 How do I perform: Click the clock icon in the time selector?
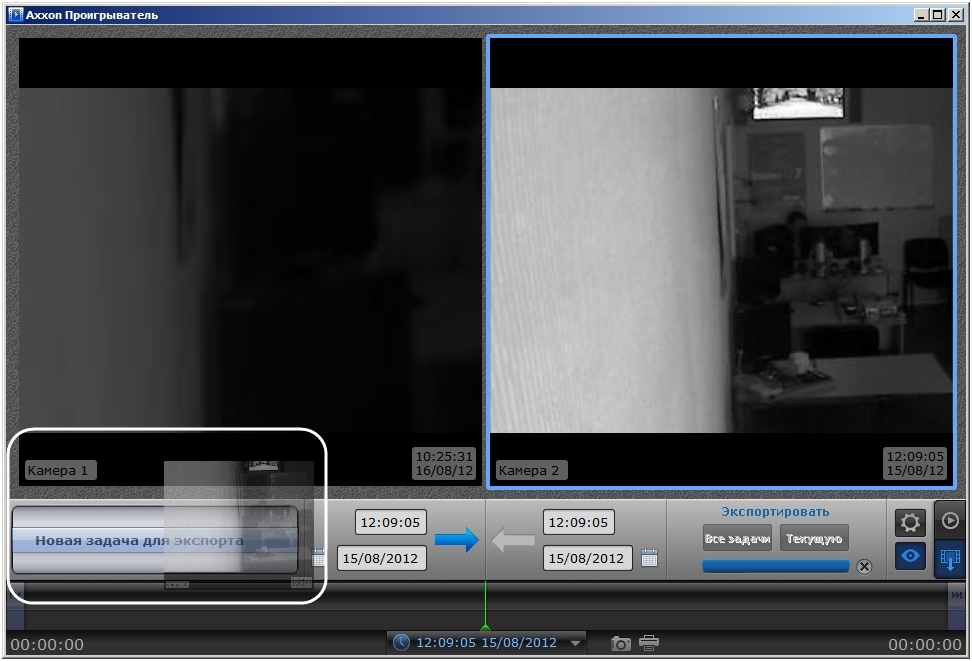point(402,643)
